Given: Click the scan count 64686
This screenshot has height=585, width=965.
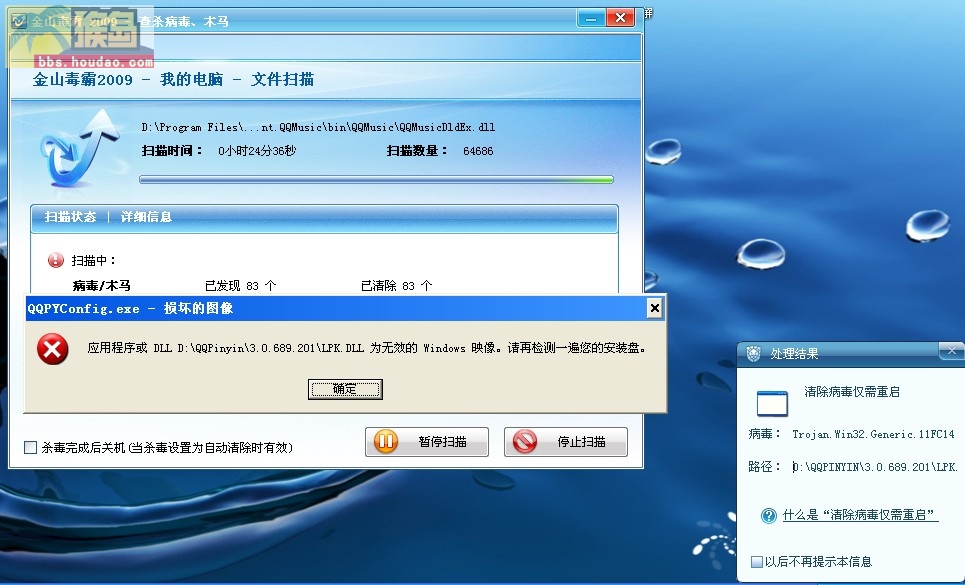Looking at the screenshot, I should (x=478, y=151).
